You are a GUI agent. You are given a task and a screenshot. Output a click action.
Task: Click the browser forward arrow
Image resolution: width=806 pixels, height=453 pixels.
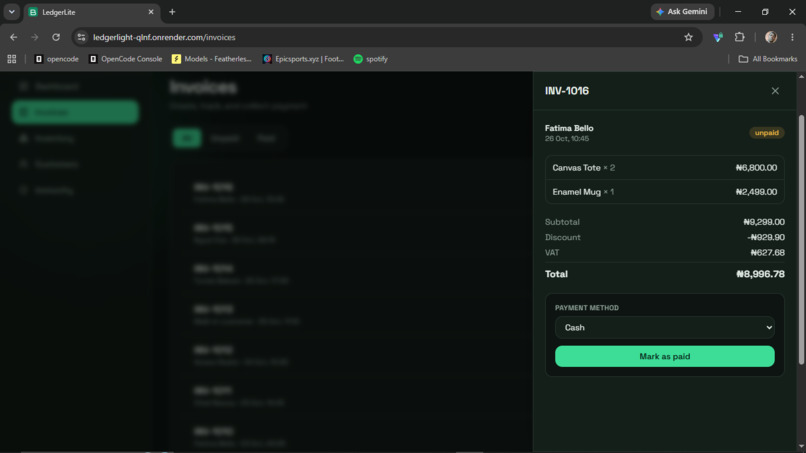(34, 37)
